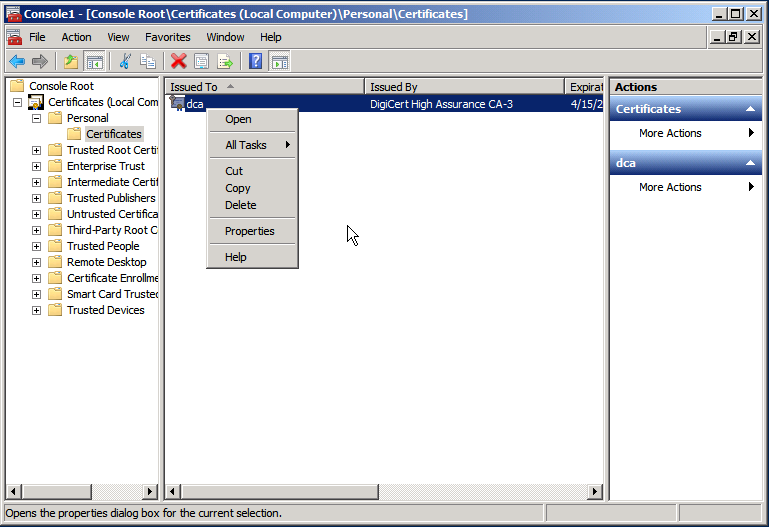Open the Favorites menu in menu bar
Viewport: 769px width, 527px height.
[167, 37]
